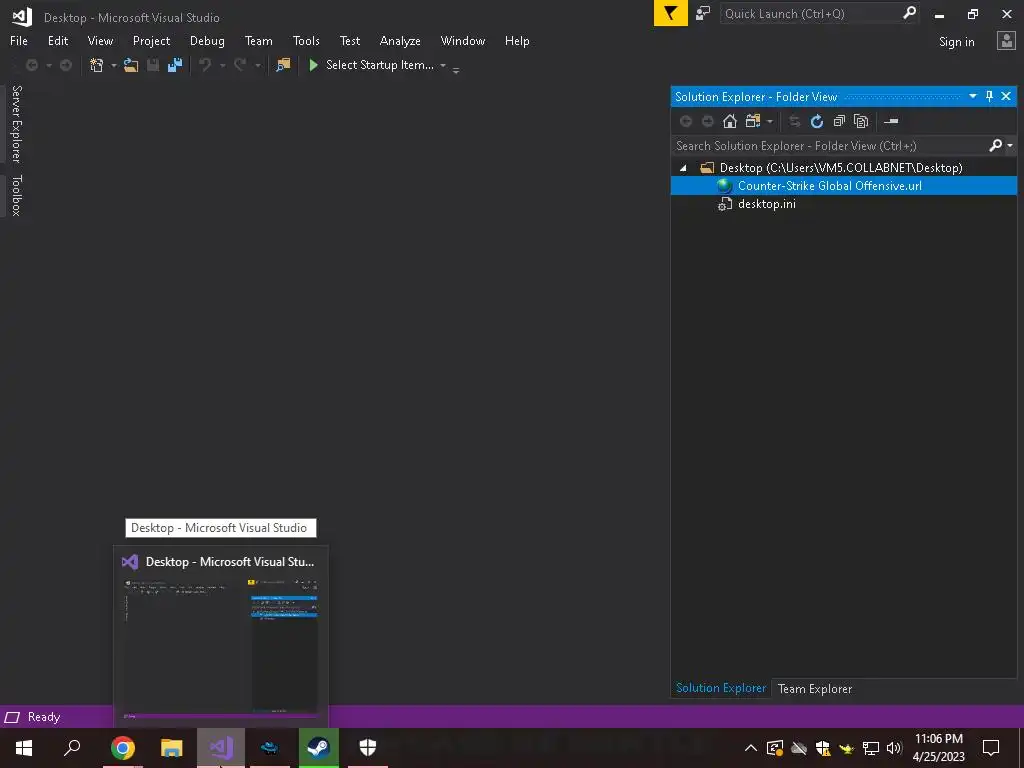Screen dimensions: 1024x768
Task: Click the Send Feedback icon
Action: pos(703,13)
